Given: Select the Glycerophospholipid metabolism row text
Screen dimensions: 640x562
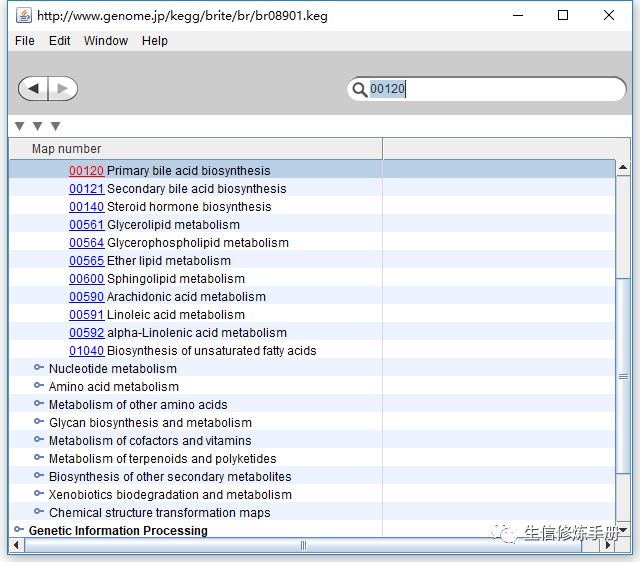Looking at the screenshot, I should [x=198, y=242].
